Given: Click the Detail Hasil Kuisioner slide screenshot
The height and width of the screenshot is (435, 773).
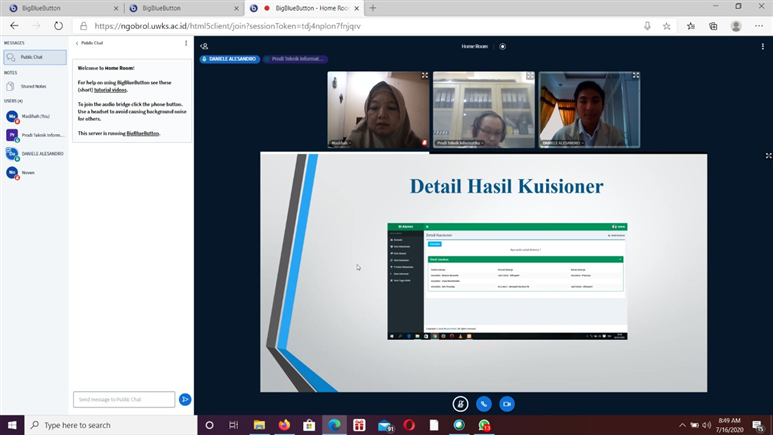Looking at the screenshot, I should [x=507, y=282].
